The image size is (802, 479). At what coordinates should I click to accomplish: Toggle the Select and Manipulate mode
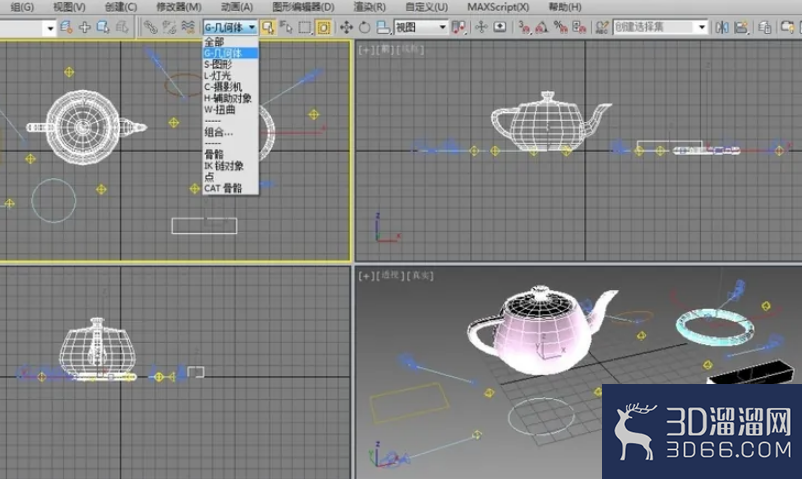point(481,27)
